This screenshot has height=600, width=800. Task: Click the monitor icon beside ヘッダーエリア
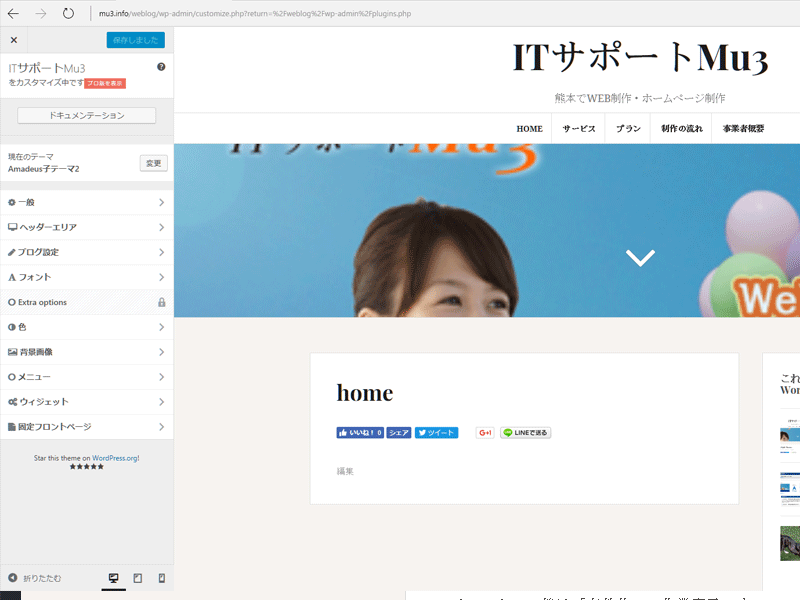[12, 228]
